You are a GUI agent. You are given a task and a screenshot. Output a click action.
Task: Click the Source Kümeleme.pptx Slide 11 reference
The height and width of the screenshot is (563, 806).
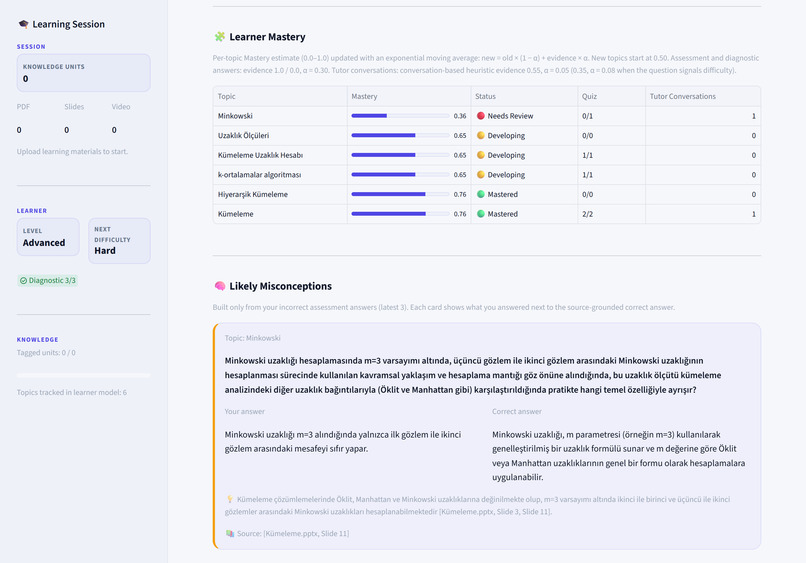point(293,534)
